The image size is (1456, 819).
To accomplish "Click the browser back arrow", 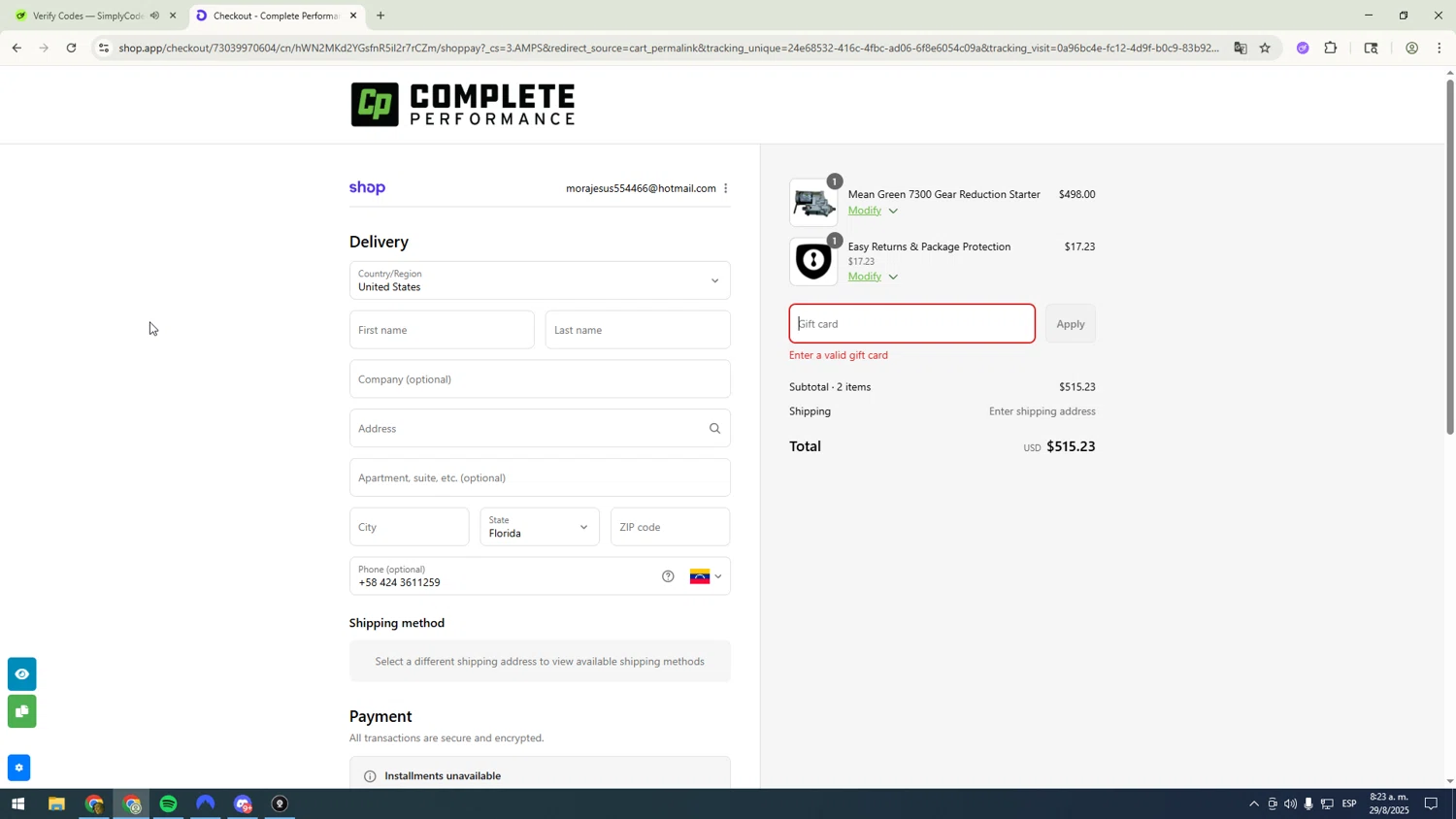I will click(x=16, y=48).
